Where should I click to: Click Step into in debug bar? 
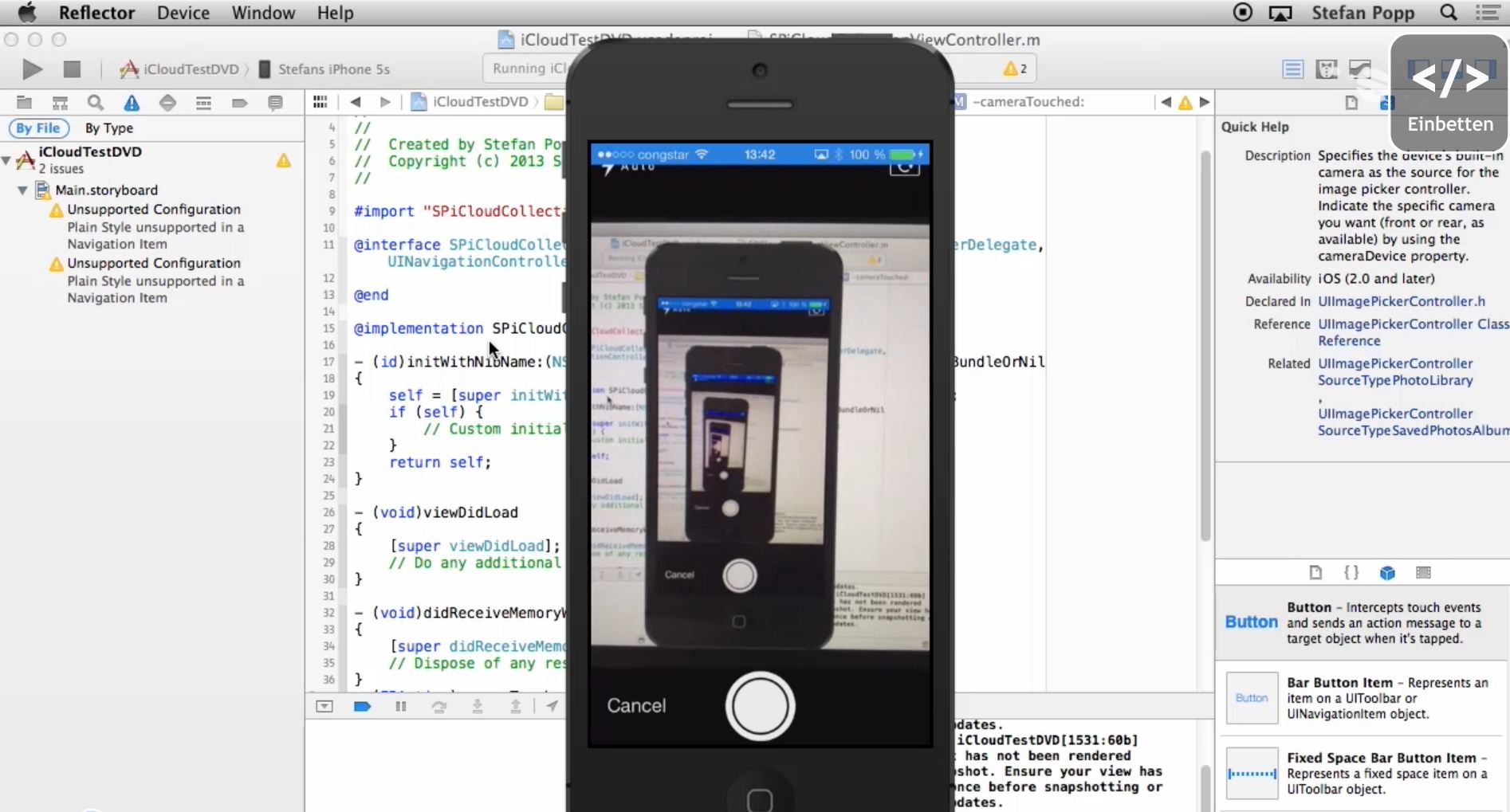477,706
